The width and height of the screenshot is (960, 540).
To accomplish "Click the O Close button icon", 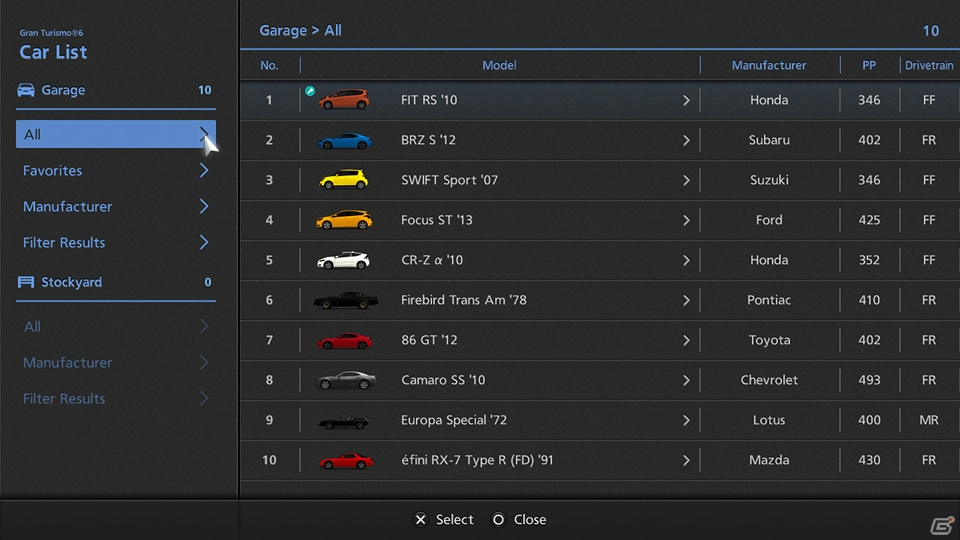I will [x=498, y=519].
